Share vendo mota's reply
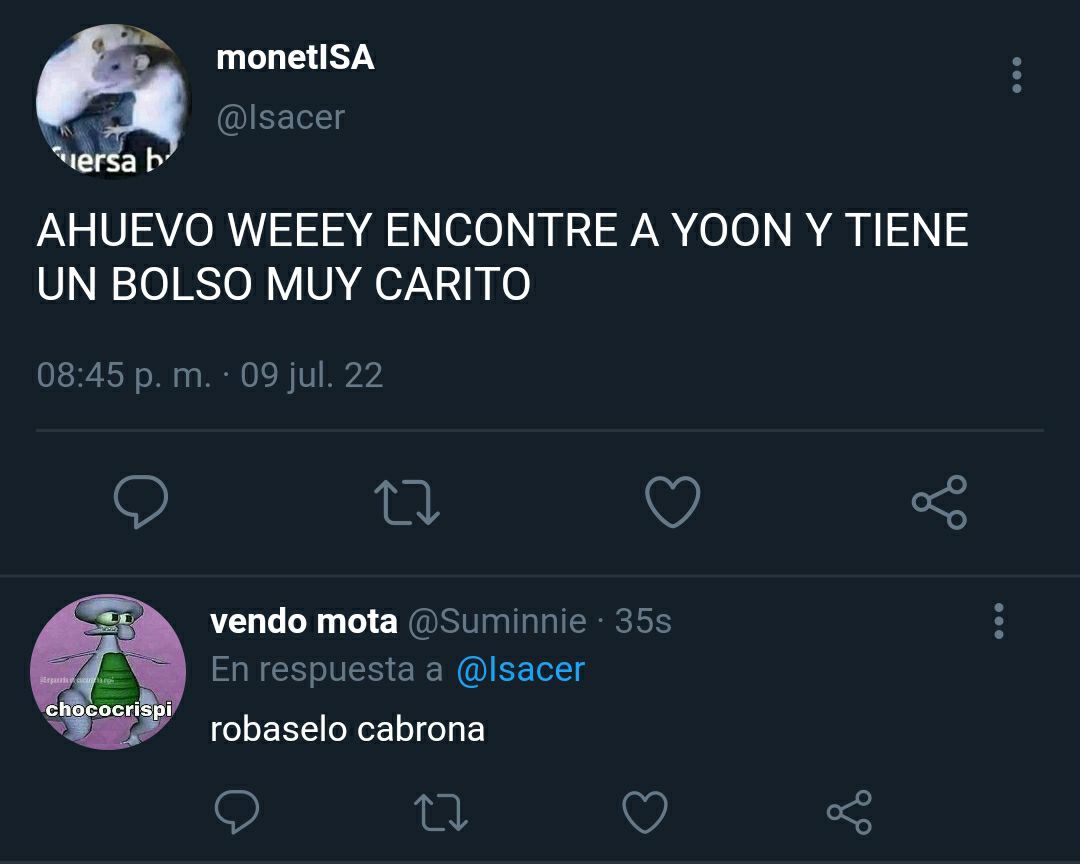This screenshot has width=1080, height=864. click(849, 812)
